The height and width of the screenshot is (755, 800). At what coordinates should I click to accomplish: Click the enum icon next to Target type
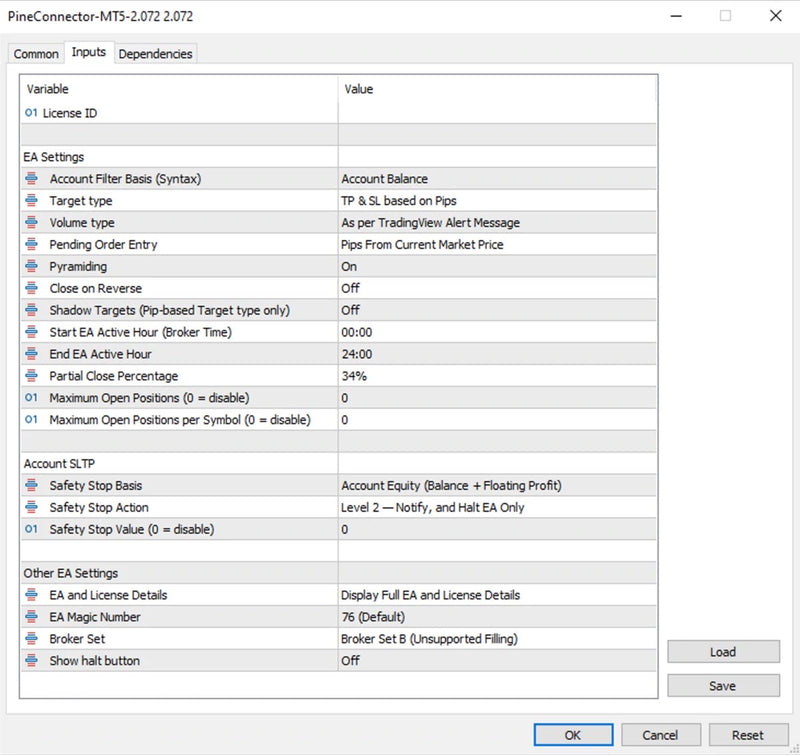tap(32, 201)
